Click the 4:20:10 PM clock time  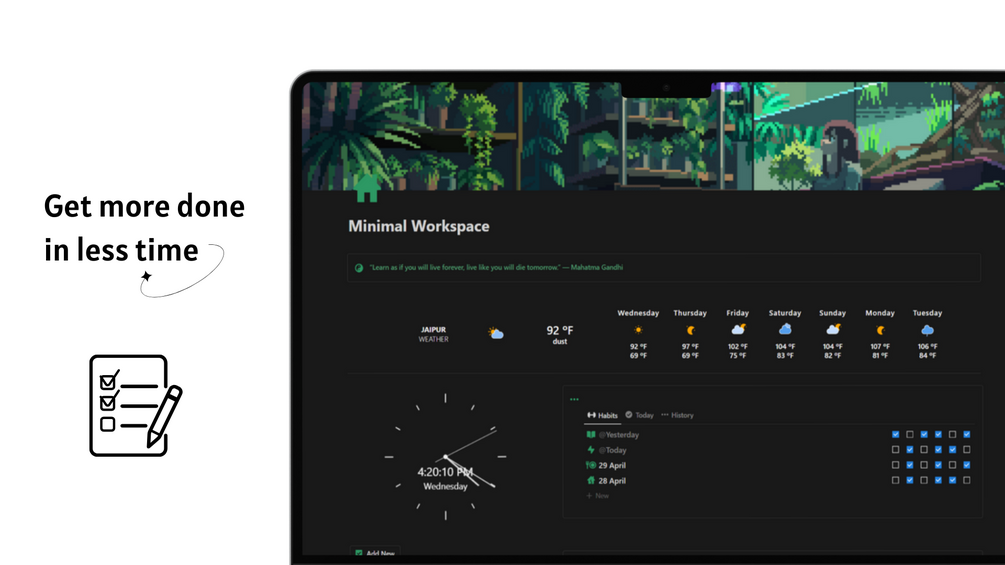click(445, 472)
